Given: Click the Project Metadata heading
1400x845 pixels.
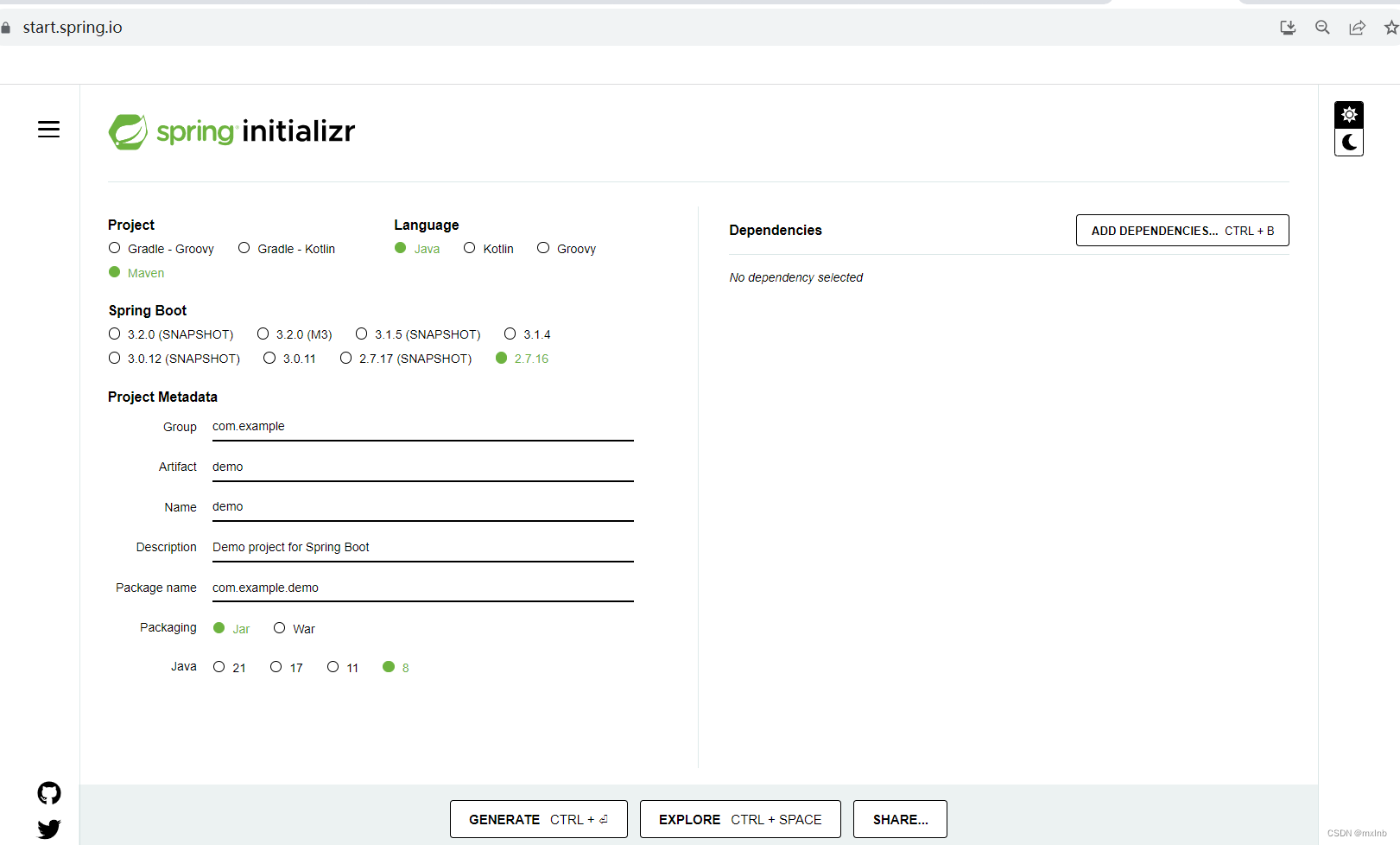Looking at the screenshot, I should 162,397.
